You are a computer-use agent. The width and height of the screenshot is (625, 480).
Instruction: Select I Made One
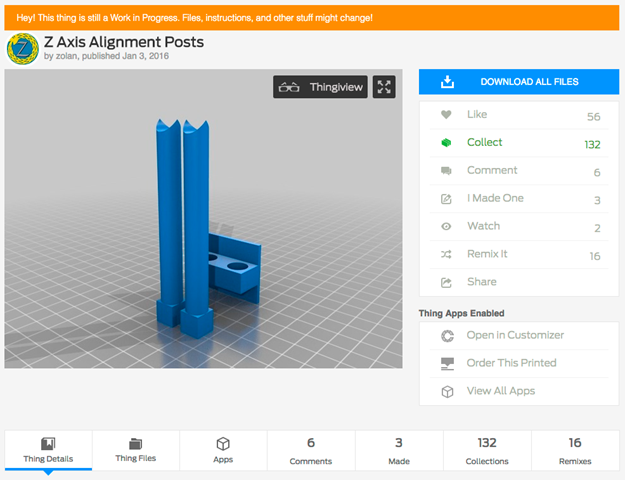519,199
